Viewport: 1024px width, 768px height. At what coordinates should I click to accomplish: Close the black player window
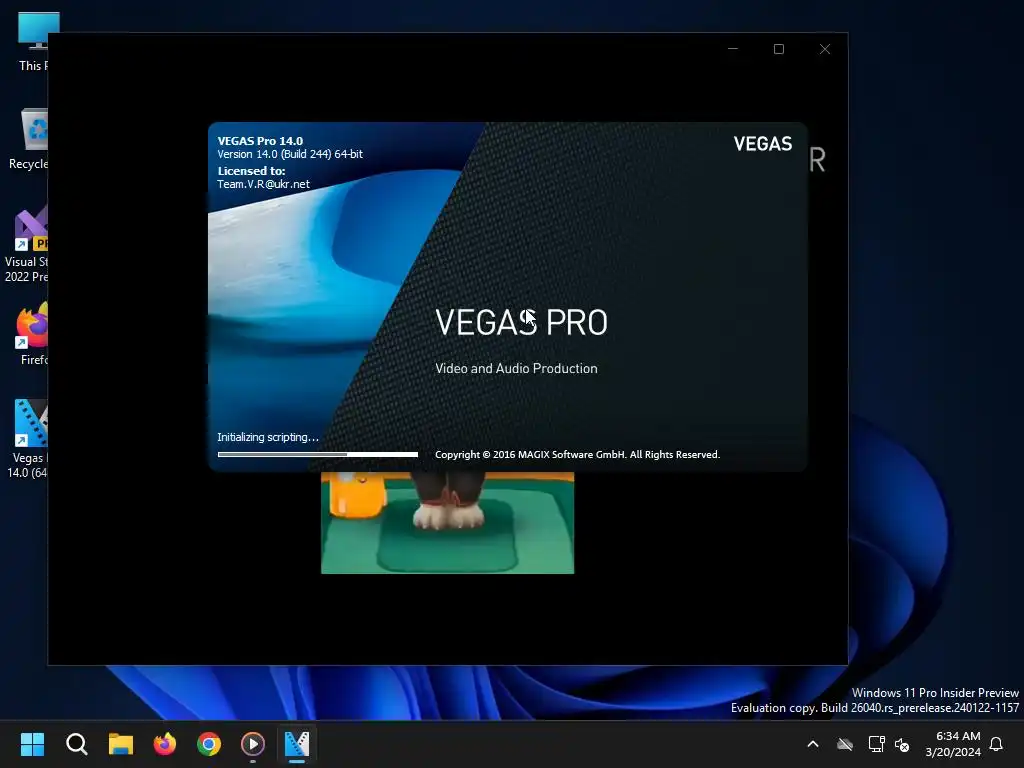tap(825, 49)
